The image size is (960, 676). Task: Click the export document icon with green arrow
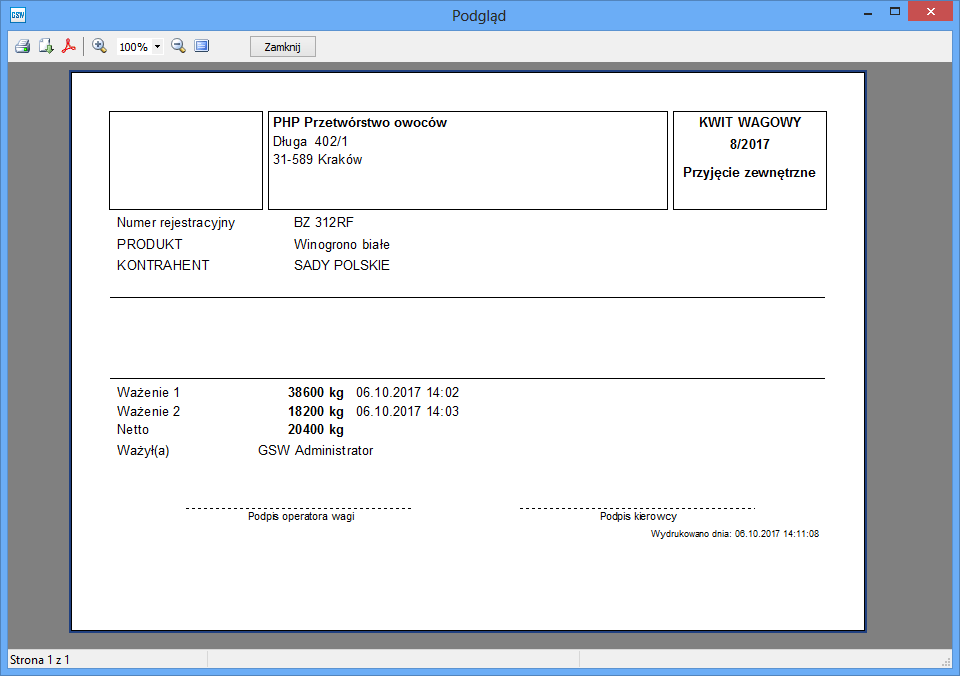46,46
